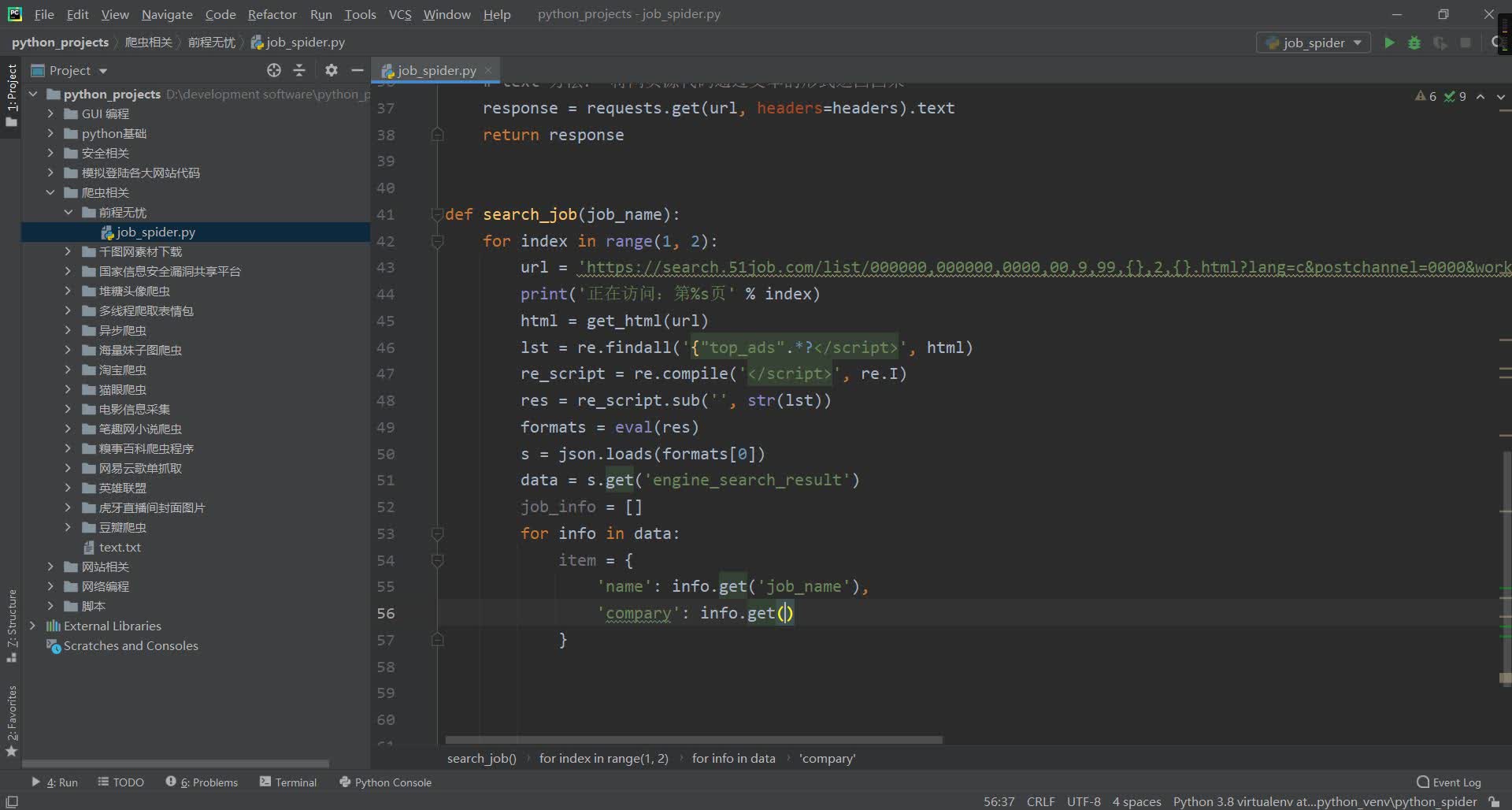Open the Navigate menu
Screen dimensions: 1512x810
(x=167, y=14)
